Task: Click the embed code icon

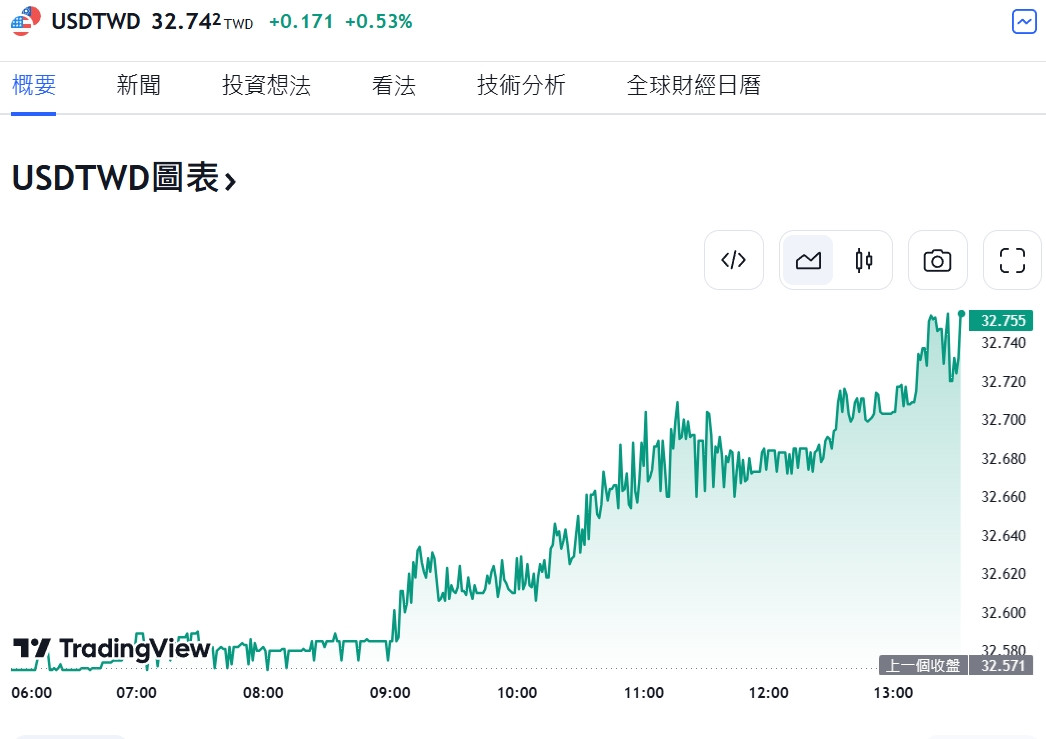Action: point(734,260)
